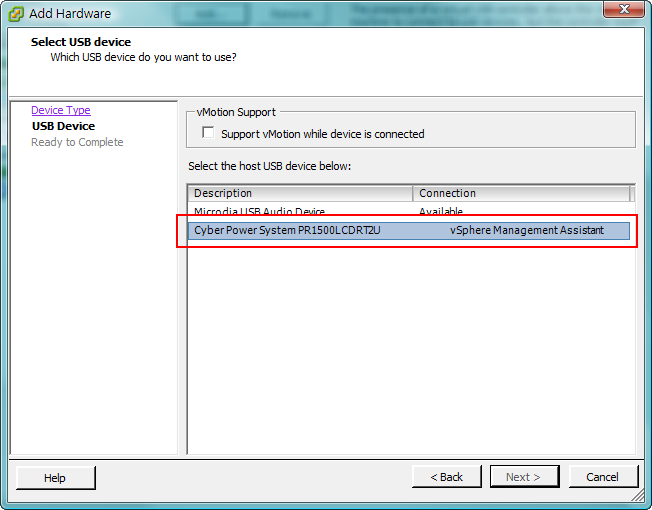Cancel the Add Hardware wizard
Screen dimensions: 652x510
(603, 477)
